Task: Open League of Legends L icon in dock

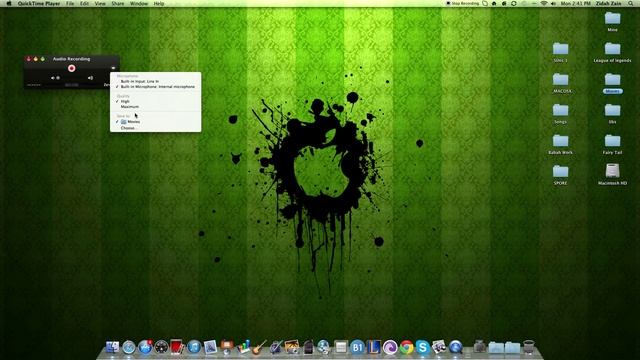Action: coord(373,347)
